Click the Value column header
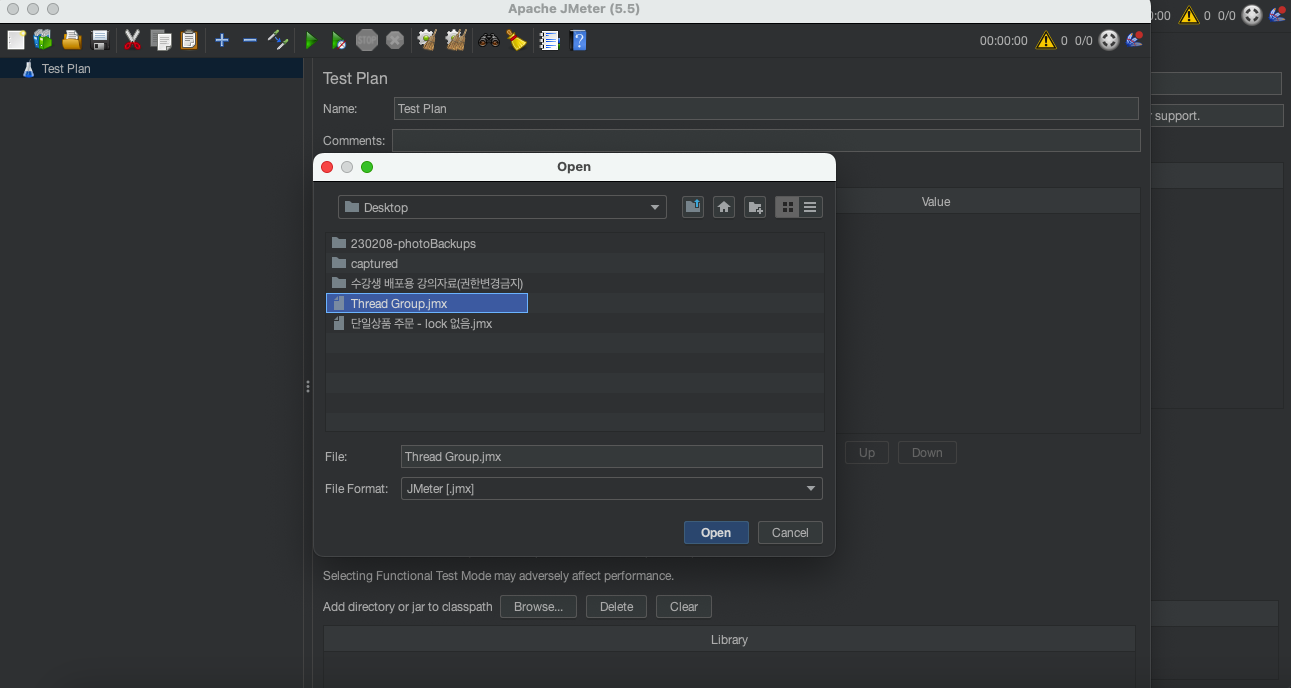 point(936,201)
